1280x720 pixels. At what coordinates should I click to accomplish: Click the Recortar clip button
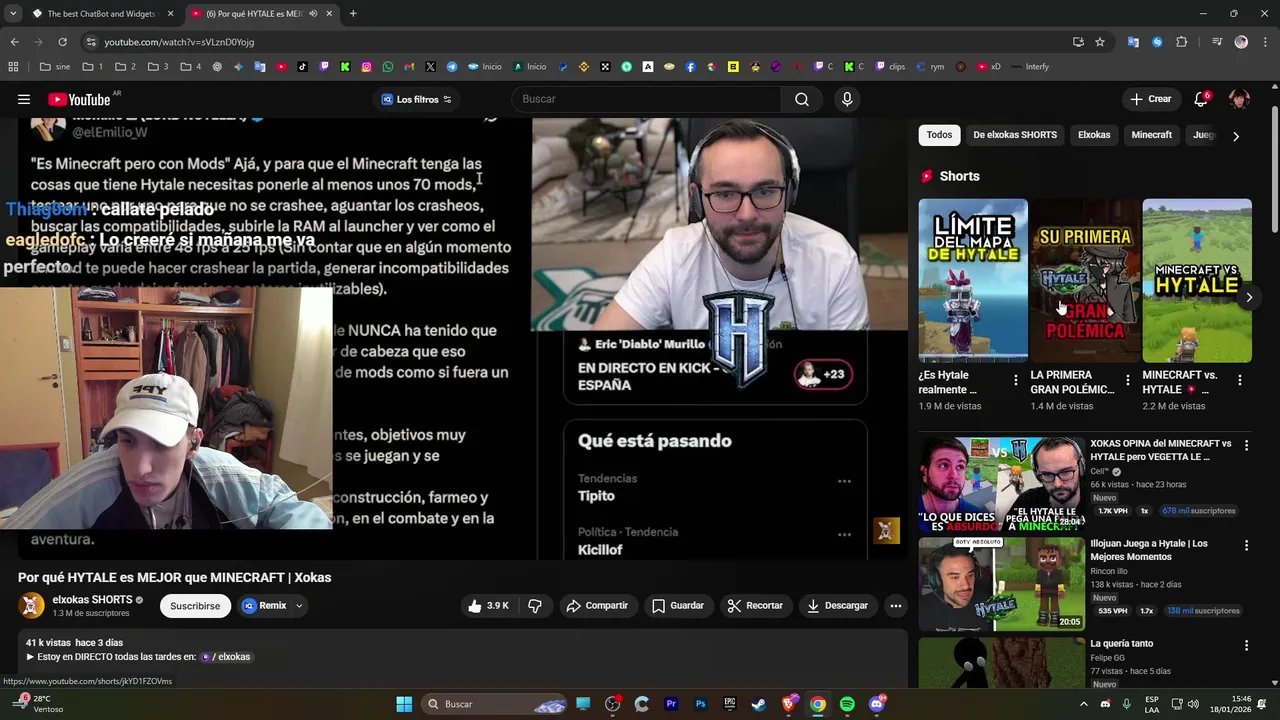click(755, 606)
